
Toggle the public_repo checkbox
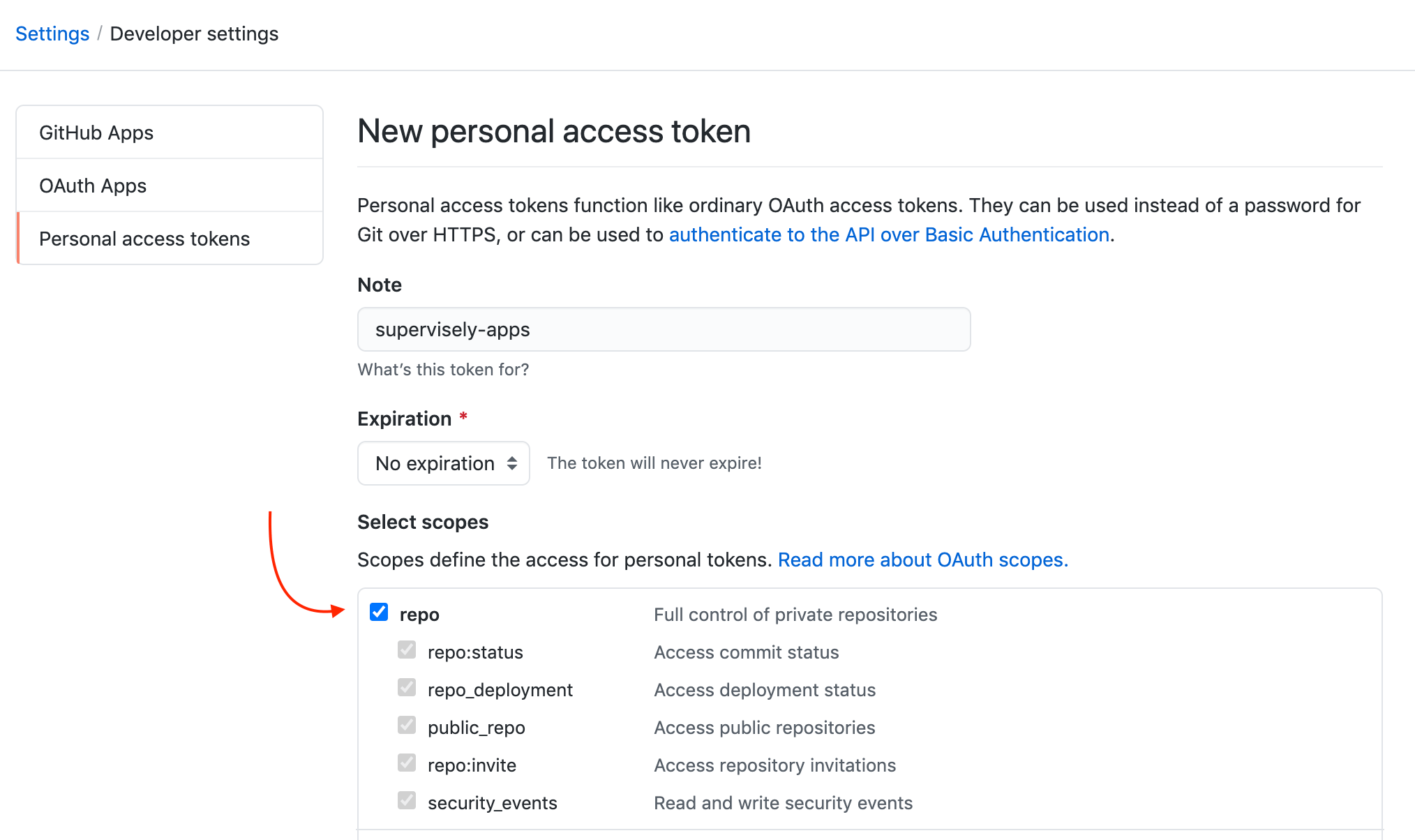click(x=407, y=726)
